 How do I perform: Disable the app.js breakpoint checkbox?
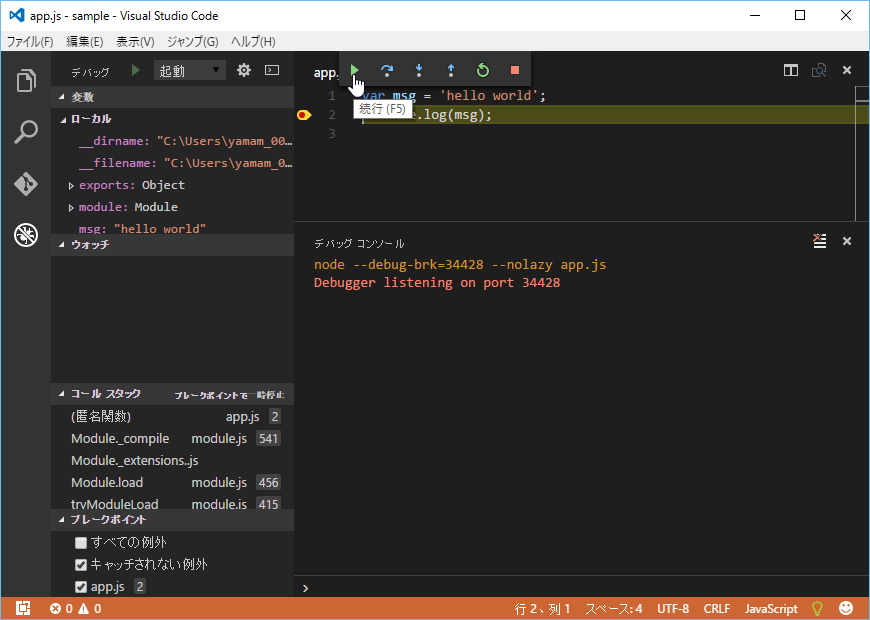pos(81,587)
